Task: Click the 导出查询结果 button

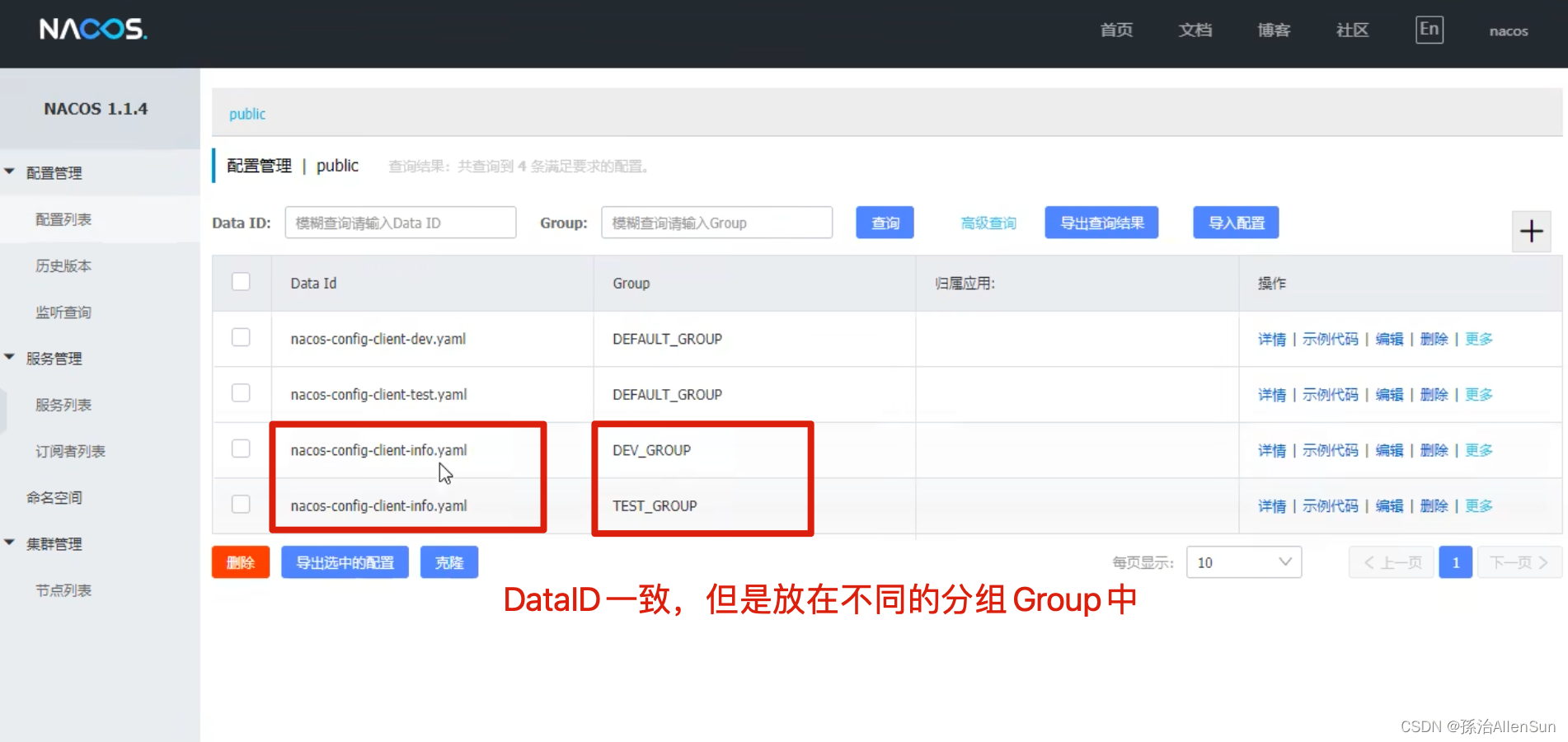Action: (x=1101, y=223)
